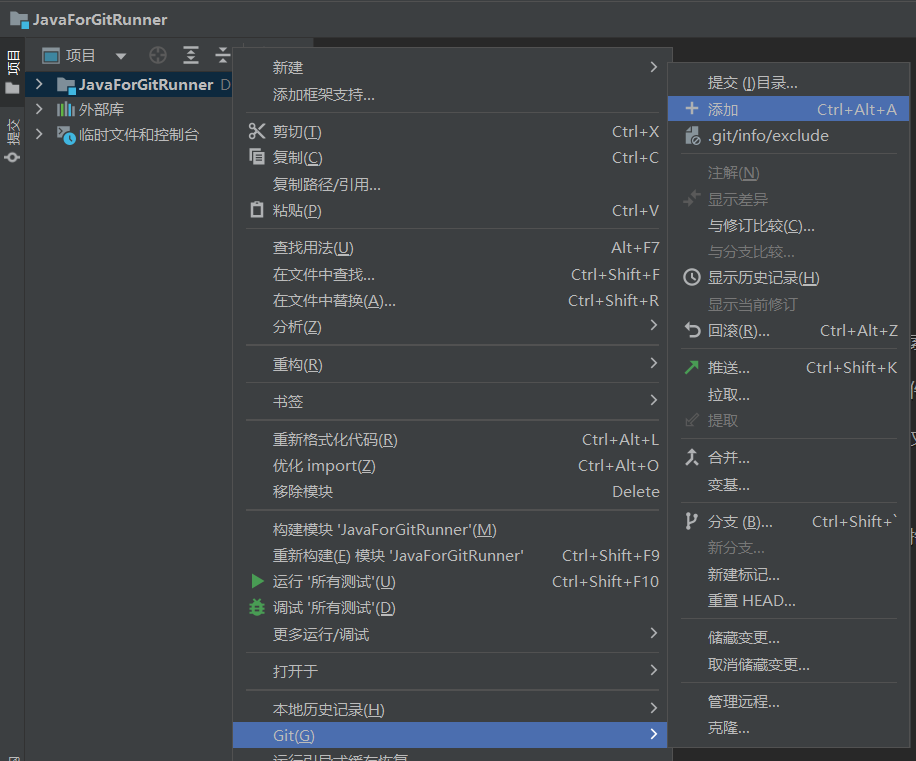Screen dimensions: 916x761
Task: Choose 提交 (I)目录... in Git submenu
Action: pyautogui.click(x=789, y=82)
